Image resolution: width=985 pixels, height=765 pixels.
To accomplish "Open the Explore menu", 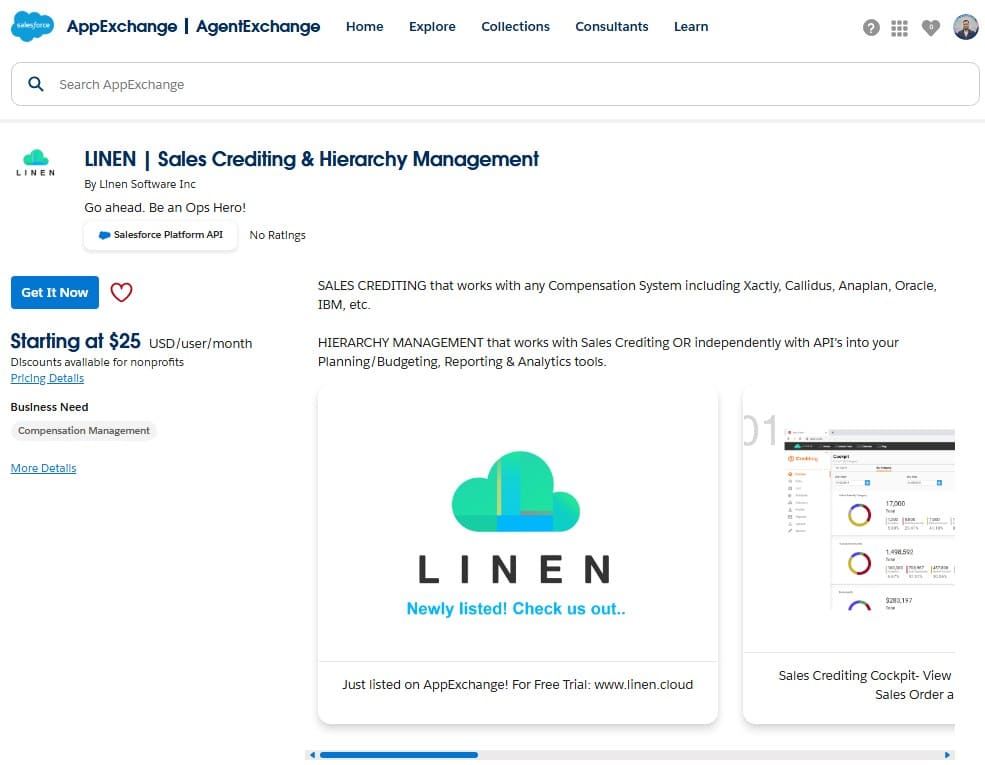I will (432, 26).
